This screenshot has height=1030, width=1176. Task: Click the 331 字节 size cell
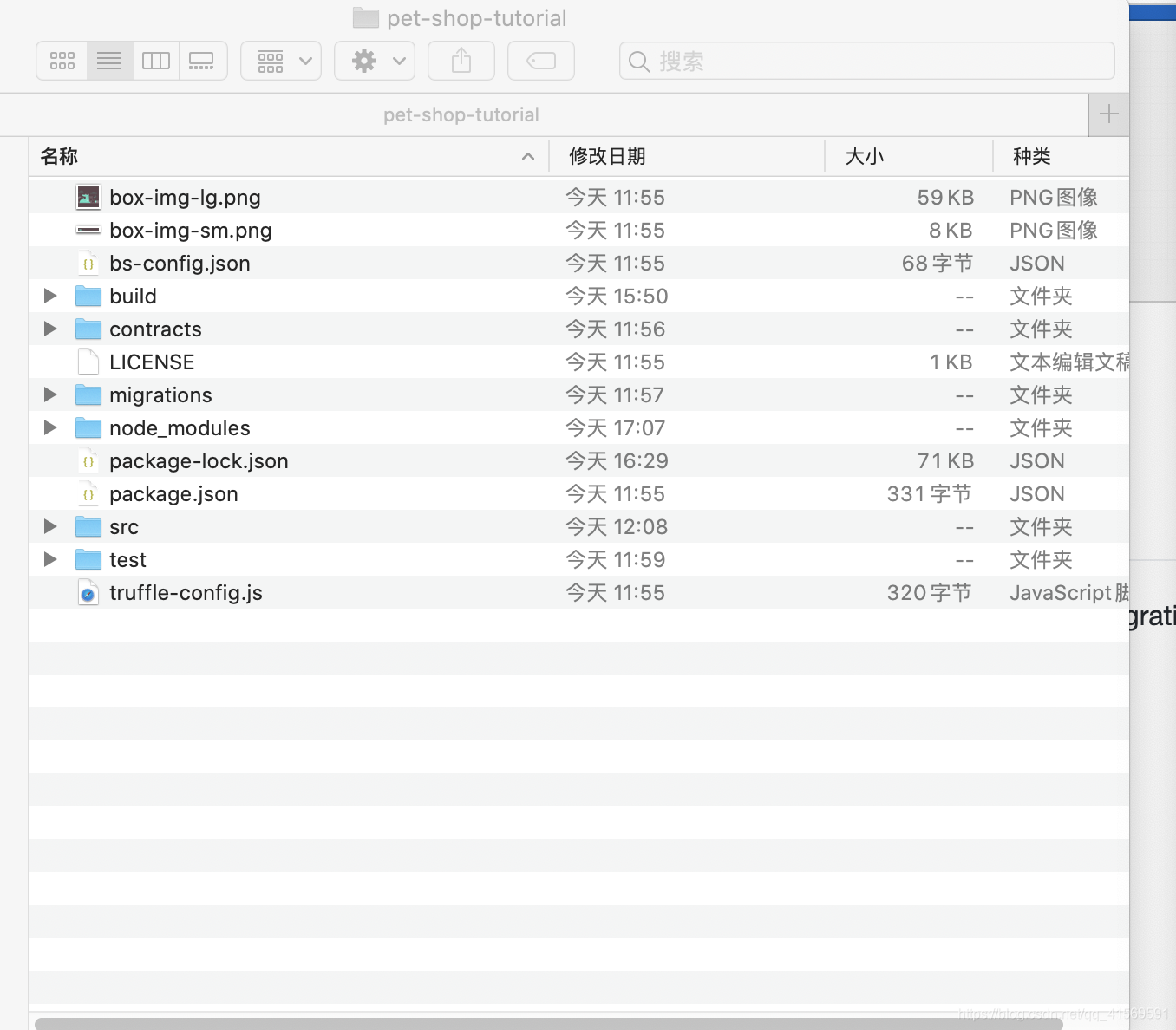[929, 494]
